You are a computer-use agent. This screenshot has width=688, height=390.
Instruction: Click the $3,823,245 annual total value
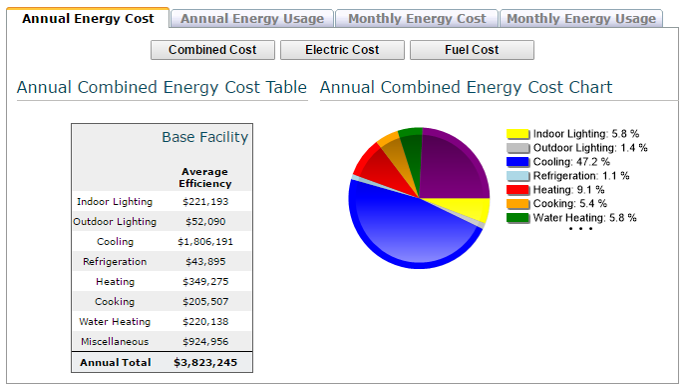click(x=205, y=363)
